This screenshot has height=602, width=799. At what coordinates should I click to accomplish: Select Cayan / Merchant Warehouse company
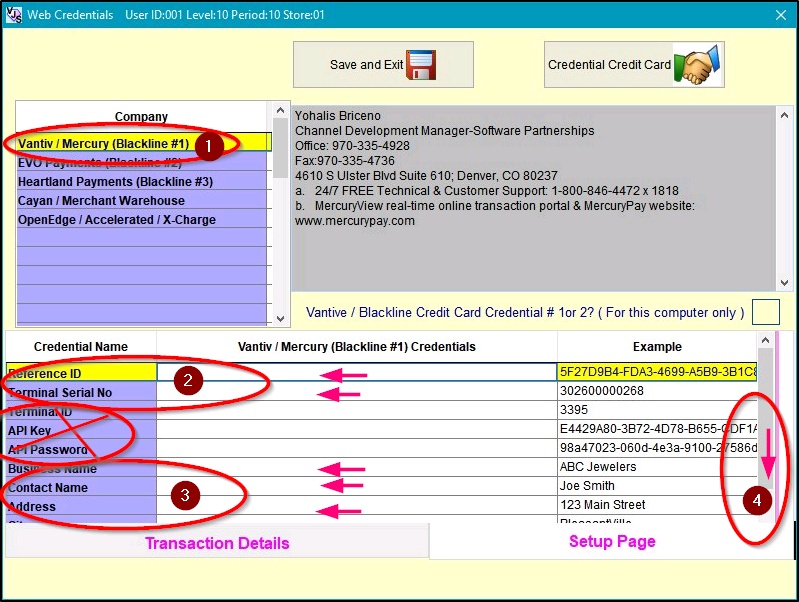[142, 200]
